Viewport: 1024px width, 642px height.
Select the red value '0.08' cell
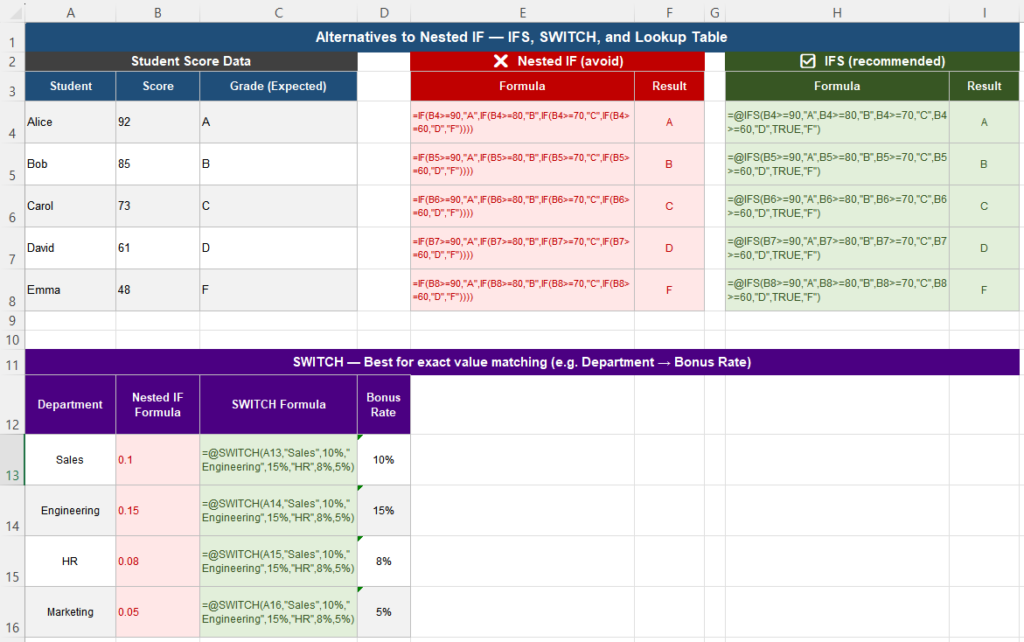click(157, 561)
